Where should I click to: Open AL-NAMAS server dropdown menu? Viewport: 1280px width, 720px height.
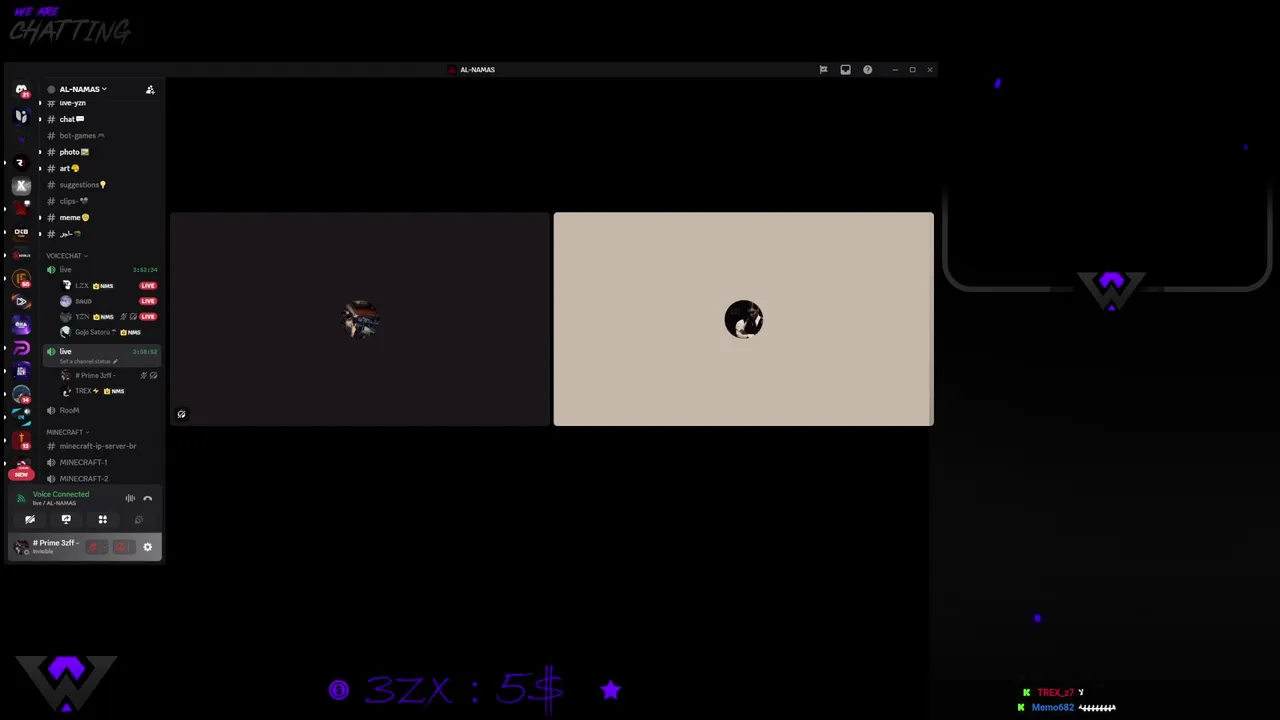(82, 89)
